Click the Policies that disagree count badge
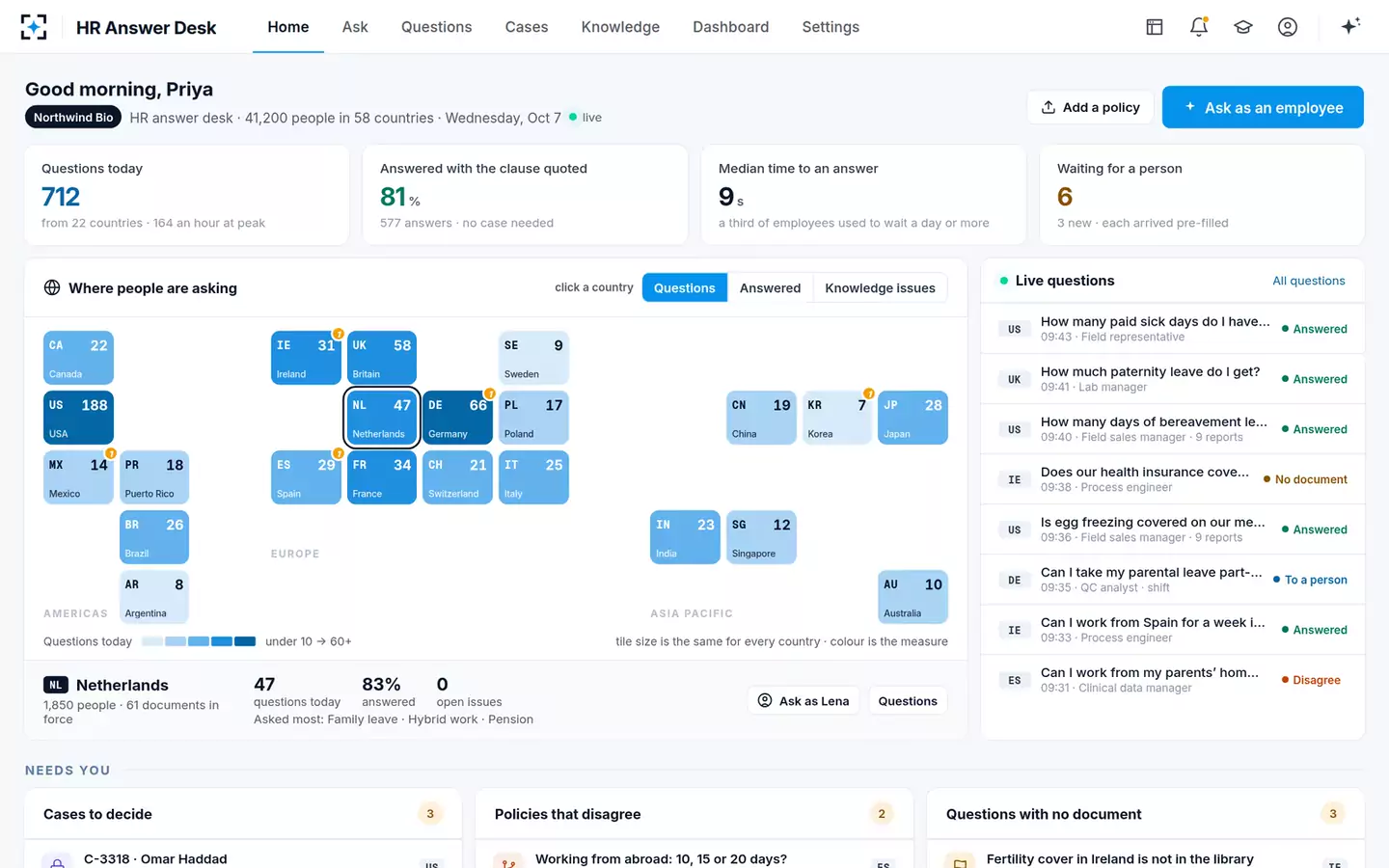 click(882, 814)
